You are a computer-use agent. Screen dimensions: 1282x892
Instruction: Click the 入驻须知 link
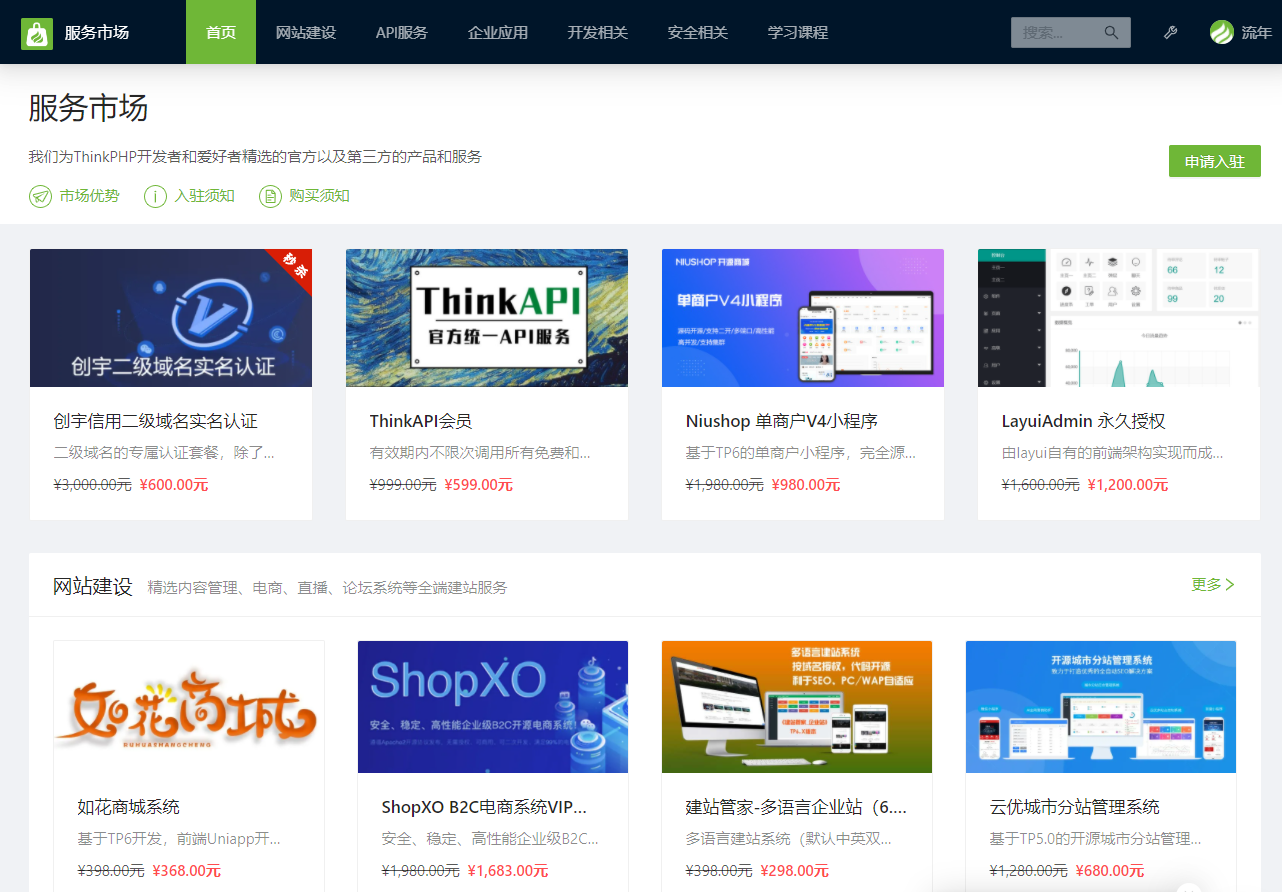point(204,196)
